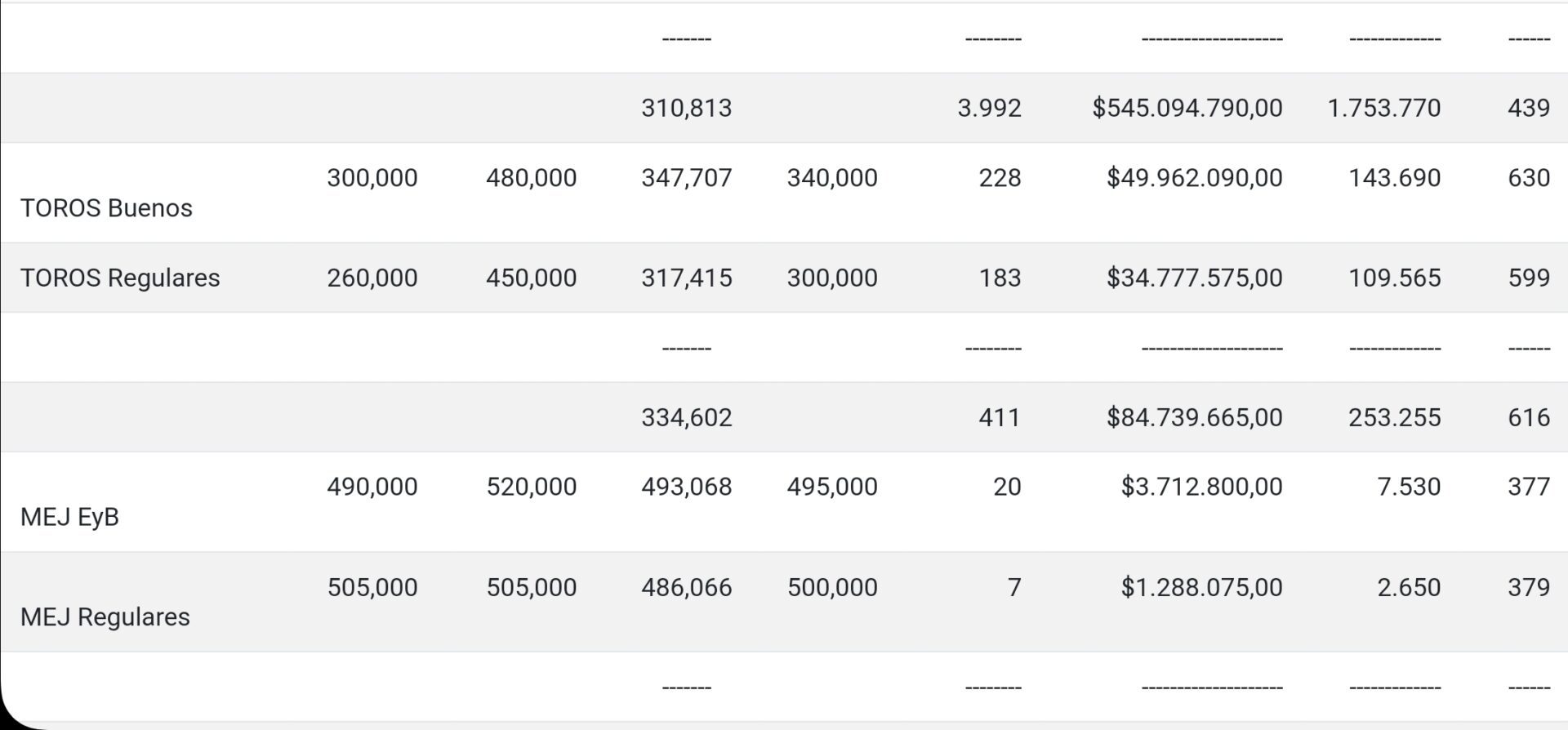This screenshot has height=730, width=1568.
Task: Select the 310,813 average price cell
Action: click(686, 108)
